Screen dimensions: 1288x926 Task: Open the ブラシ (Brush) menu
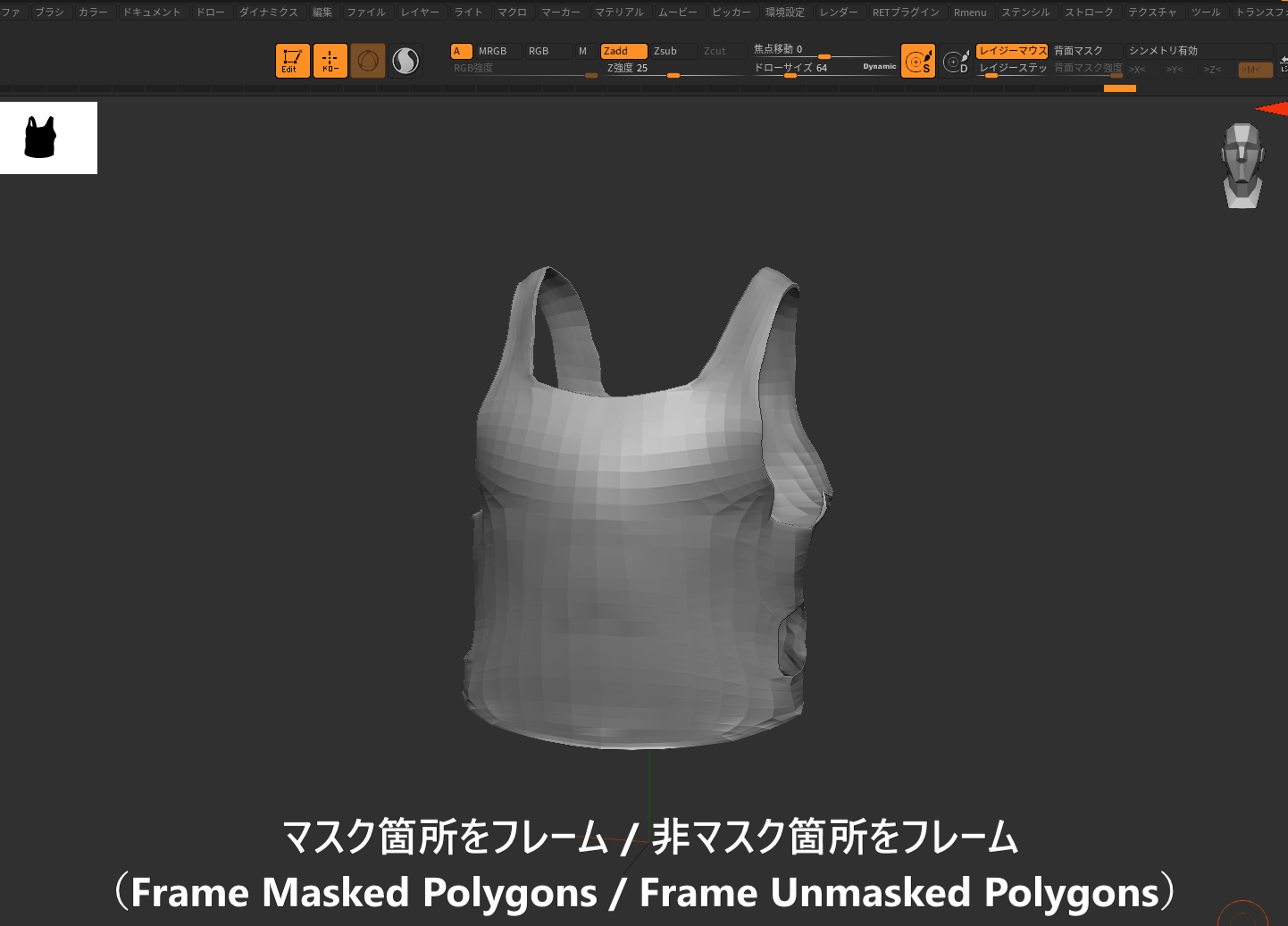50,12
